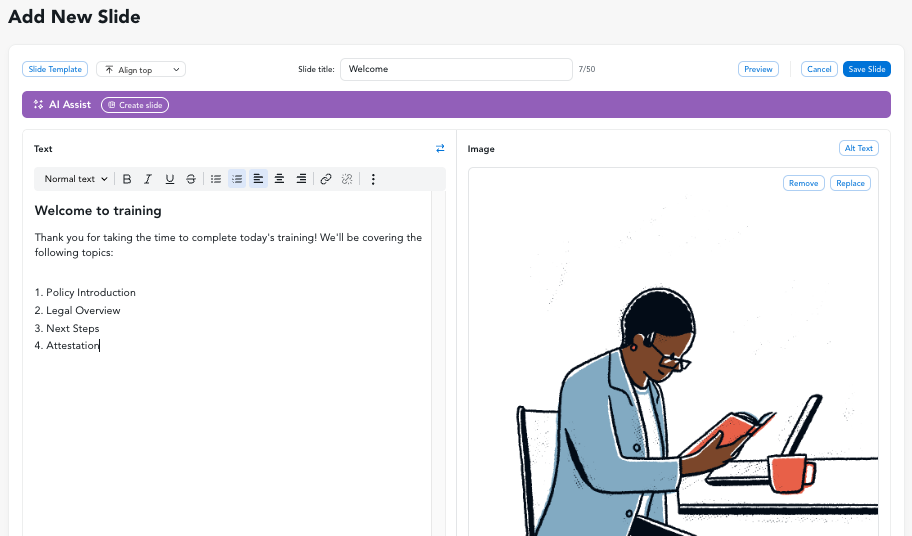Replace the slide image
Screen dimensions: 912x536
pos(850,183)
